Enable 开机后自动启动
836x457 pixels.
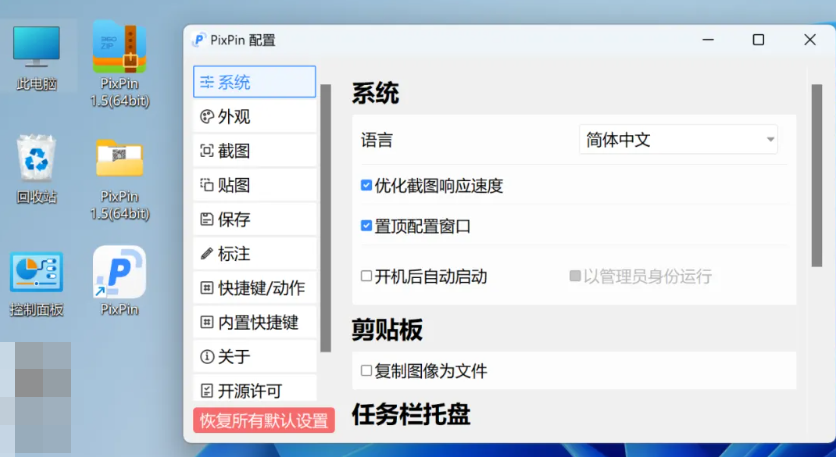pyautogui.click(x=366, y=276)
